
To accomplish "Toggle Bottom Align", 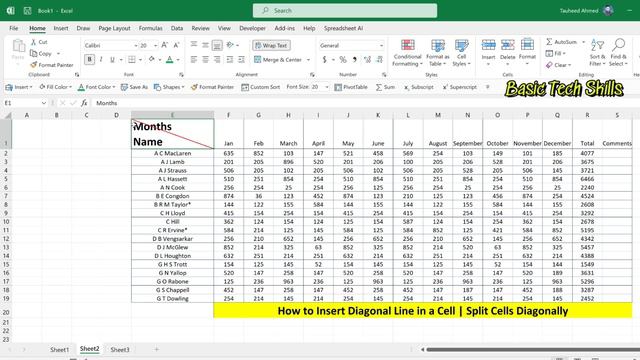I will point(217,45).
